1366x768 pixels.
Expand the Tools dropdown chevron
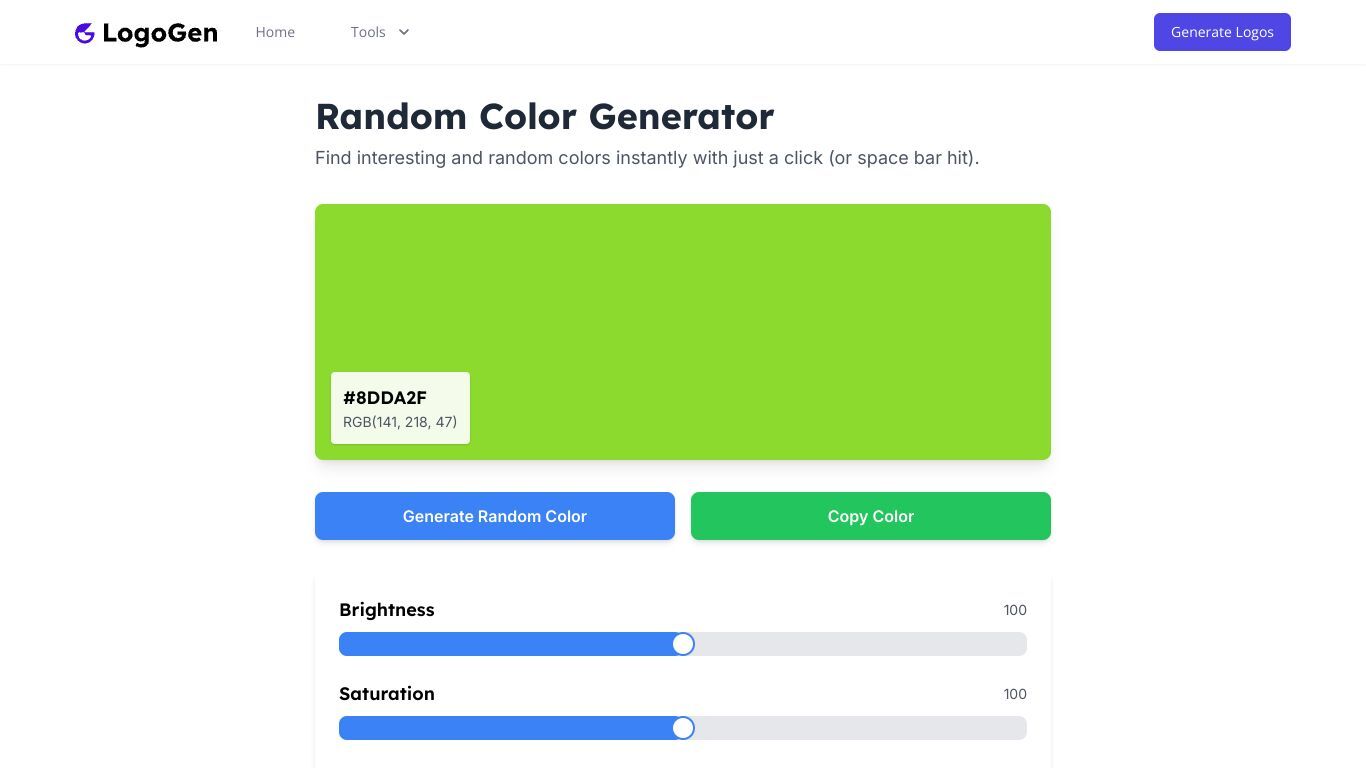(404, 32)
